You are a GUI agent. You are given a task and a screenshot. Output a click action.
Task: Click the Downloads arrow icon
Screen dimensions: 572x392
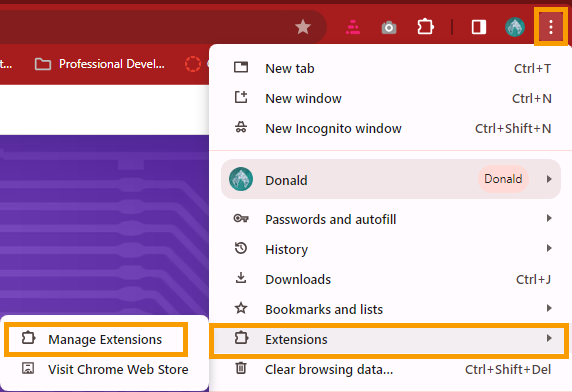click(241, 278)
